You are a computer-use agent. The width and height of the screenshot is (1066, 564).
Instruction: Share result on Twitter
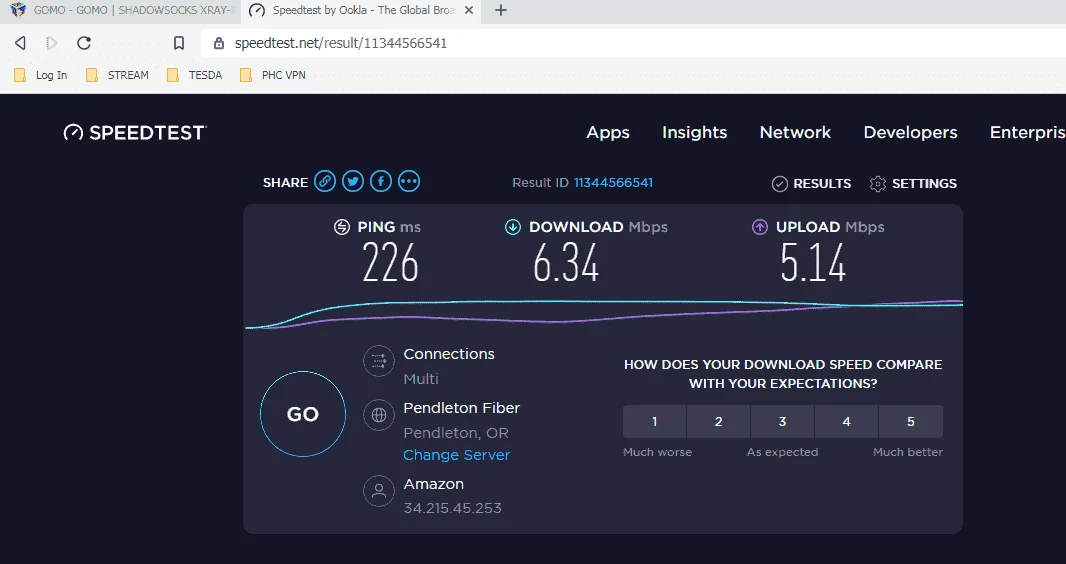(x=353, y=181)
